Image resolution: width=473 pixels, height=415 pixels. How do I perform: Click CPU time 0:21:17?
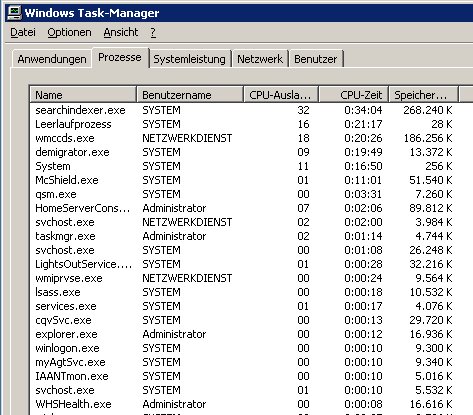tap(363, 124)
